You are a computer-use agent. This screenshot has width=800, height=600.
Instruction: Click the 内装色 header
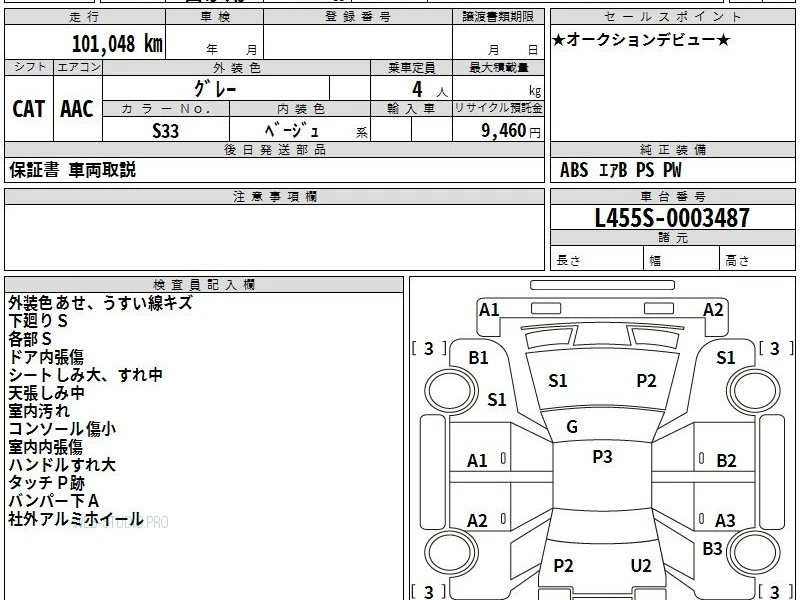[x=300, y=109]
